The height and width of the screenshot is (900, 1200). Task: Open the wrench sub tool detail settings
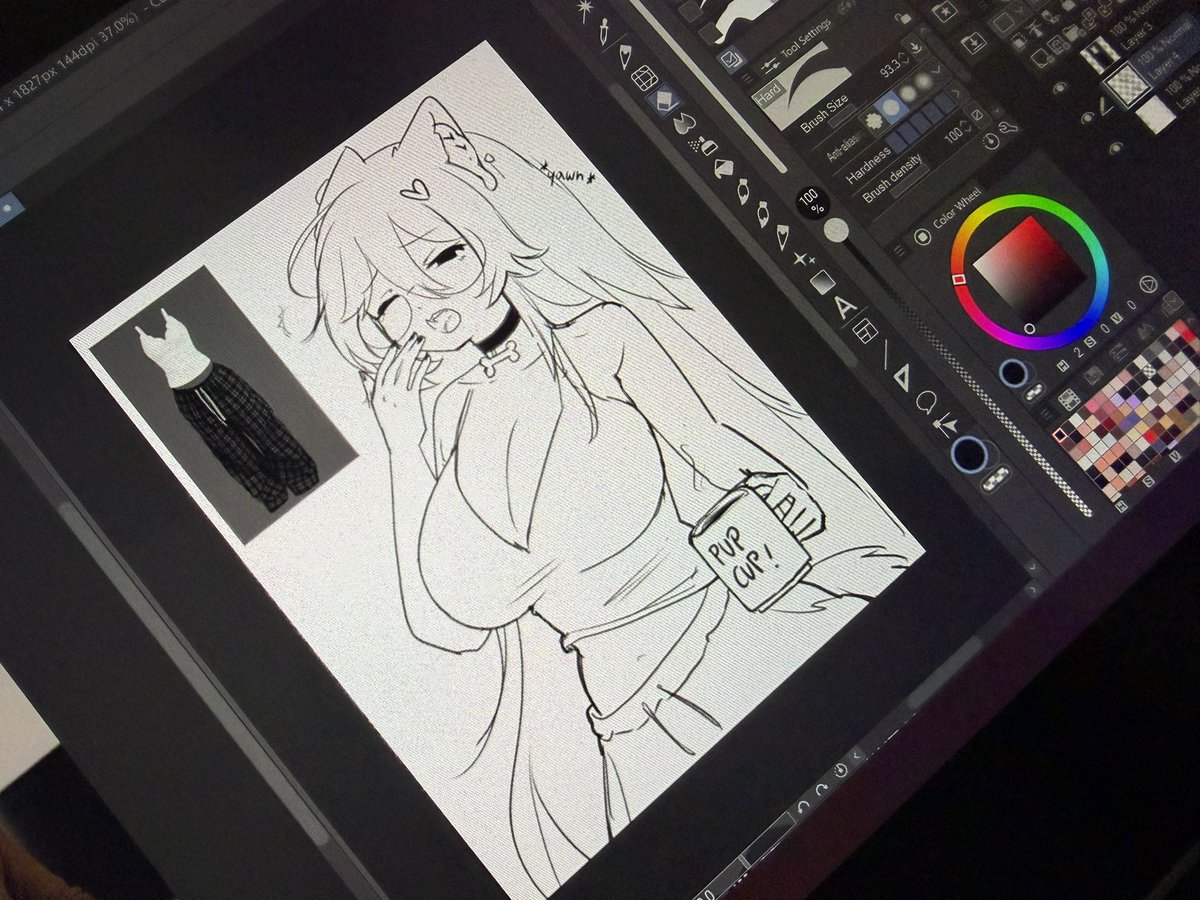click(1007, 127)
